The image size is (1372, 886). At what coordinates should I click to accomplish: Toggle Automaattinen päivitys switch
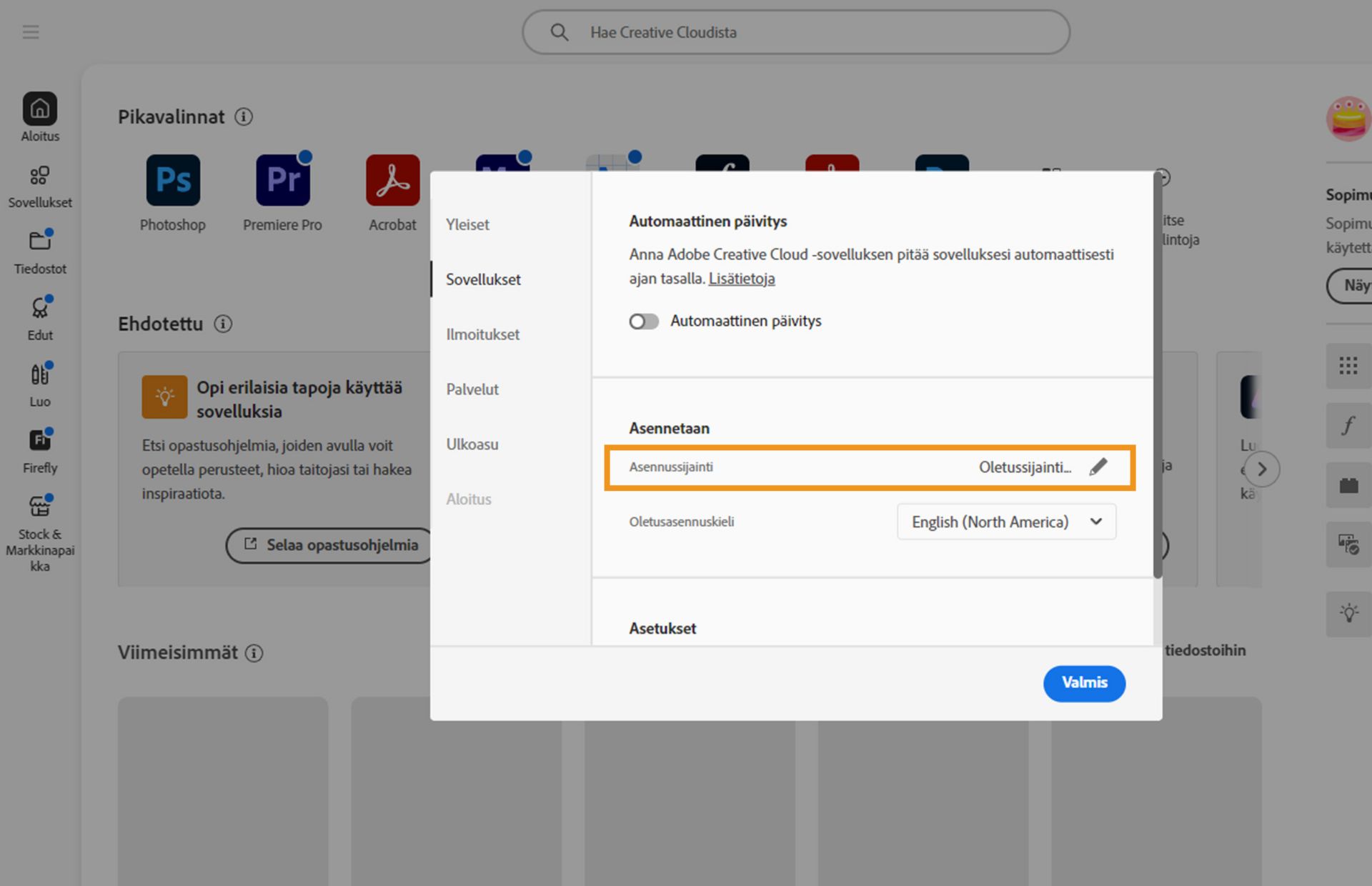(x=644, y=322)
